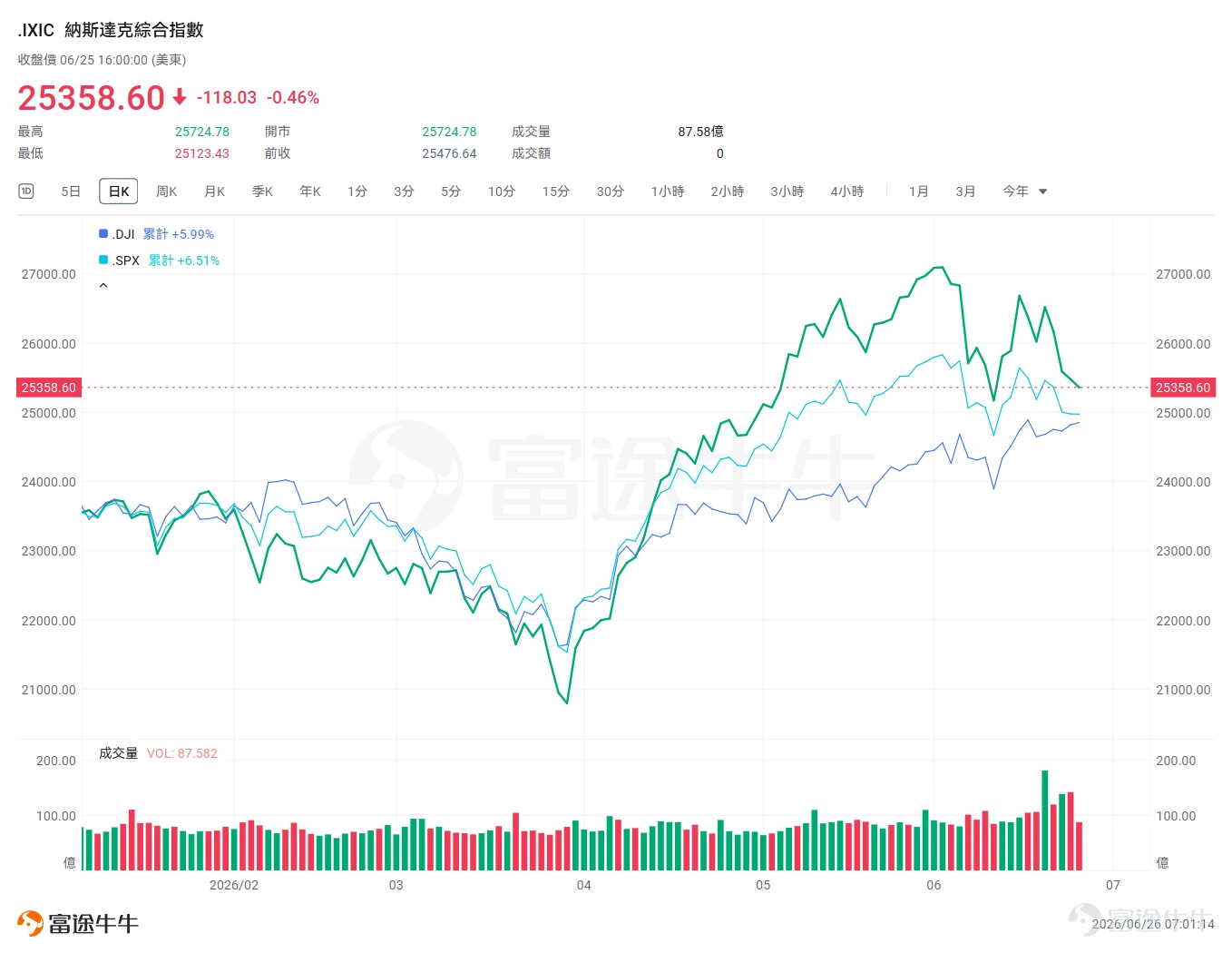Click the tallest green volume bar
Image resolution: width=1232 pixels, height=953 pixels.
coord(1045,820)
